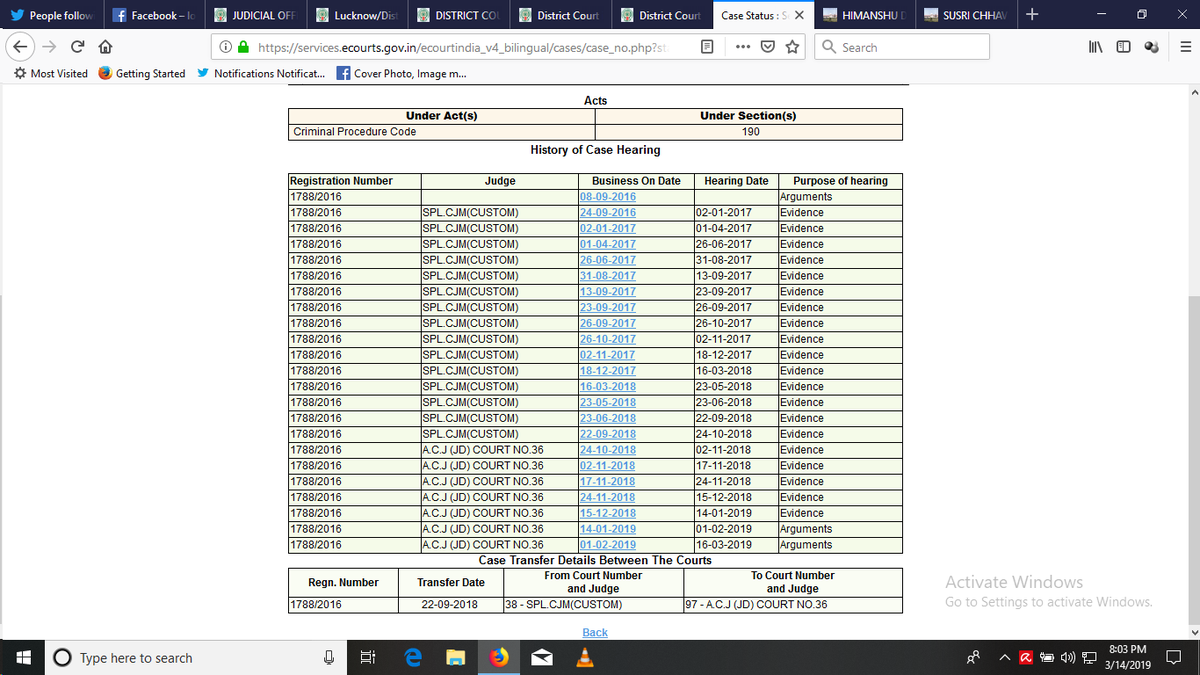Open the Windows Start menu
Viewport: 1200px width, 675px height.
click(24, 658)
